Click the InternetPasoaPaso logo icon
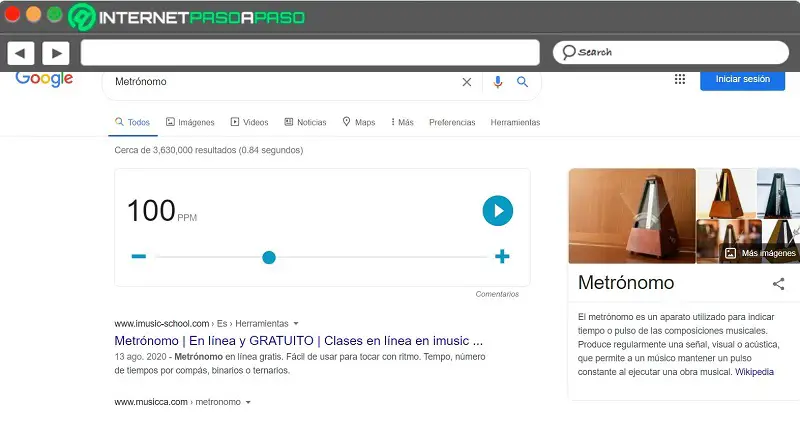800x422 pixels. 82,17
